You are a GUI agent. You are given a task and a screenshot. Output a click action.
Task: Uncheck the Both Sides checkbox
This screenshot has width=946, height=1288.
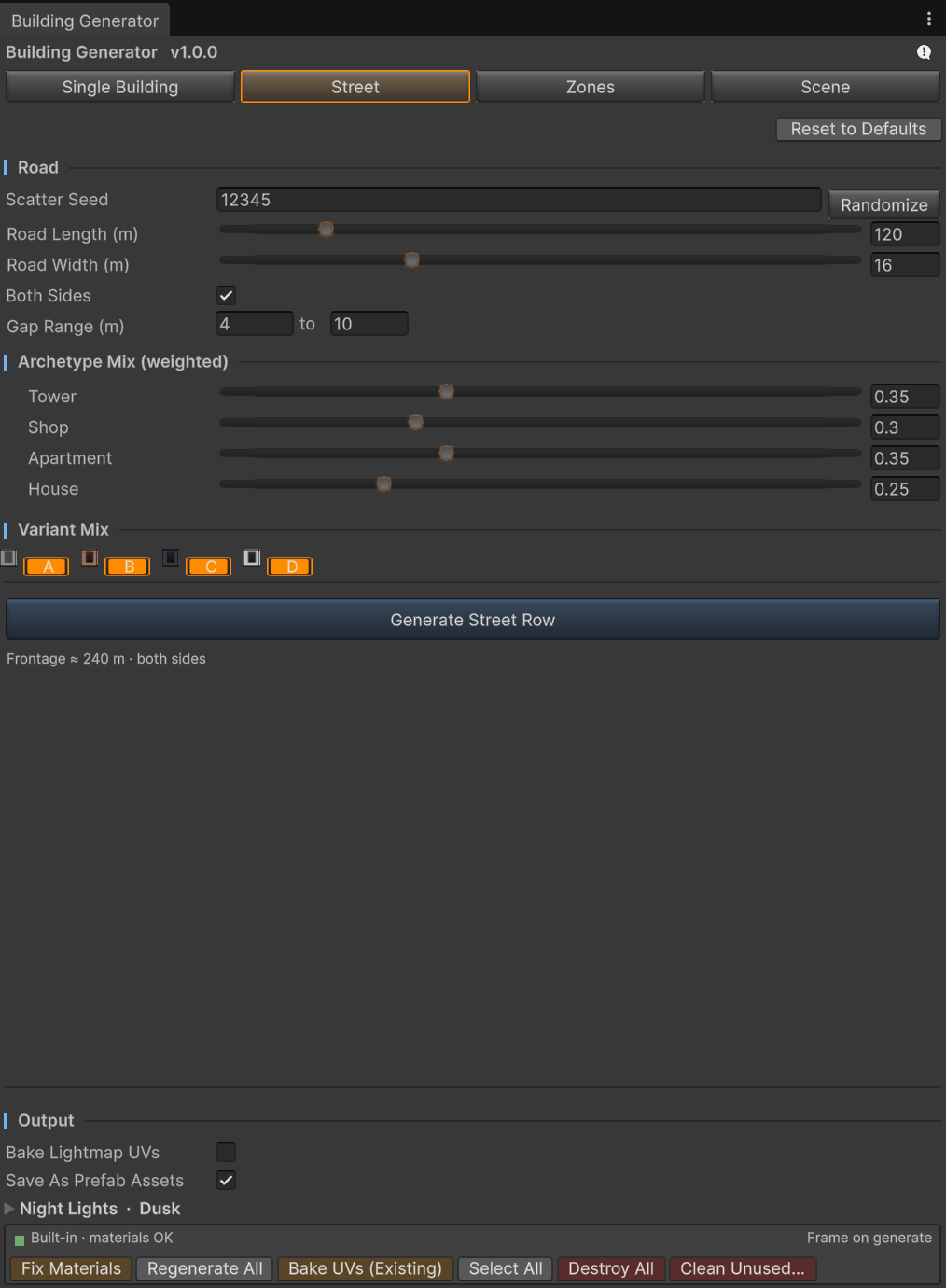tap(226, 296)
